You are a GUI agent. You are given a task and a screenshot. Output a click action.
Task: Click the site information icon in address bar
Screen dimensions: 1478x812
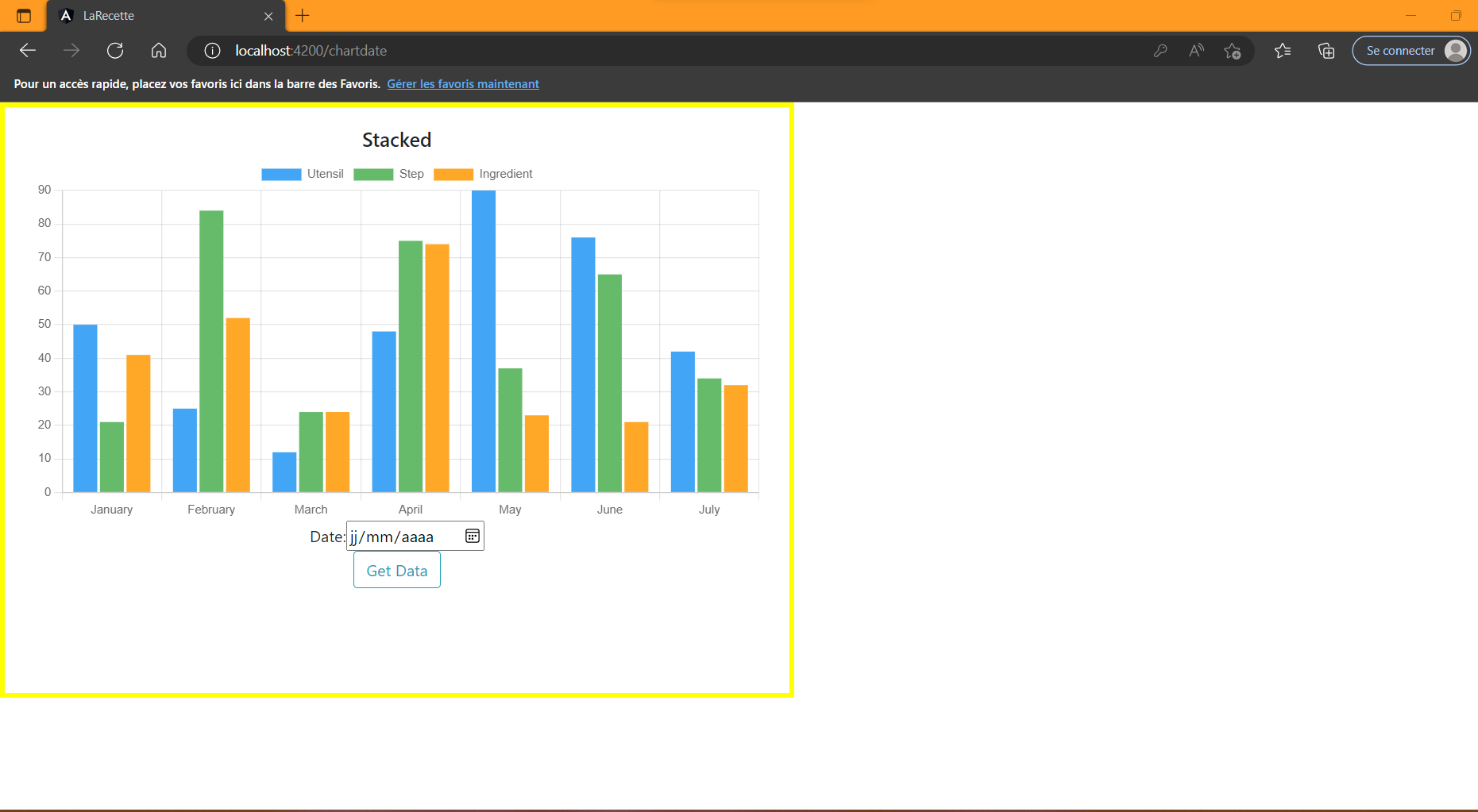pyautogui.click(x=212, y=50)
